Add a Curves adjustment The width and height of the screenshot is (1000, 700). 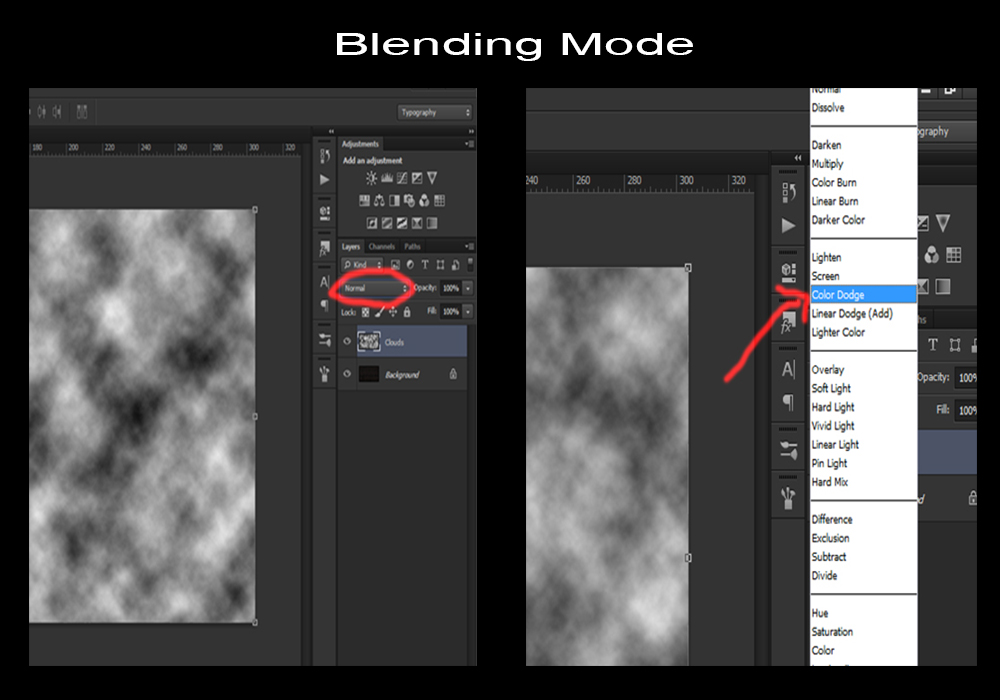click(x=402, y=178)
